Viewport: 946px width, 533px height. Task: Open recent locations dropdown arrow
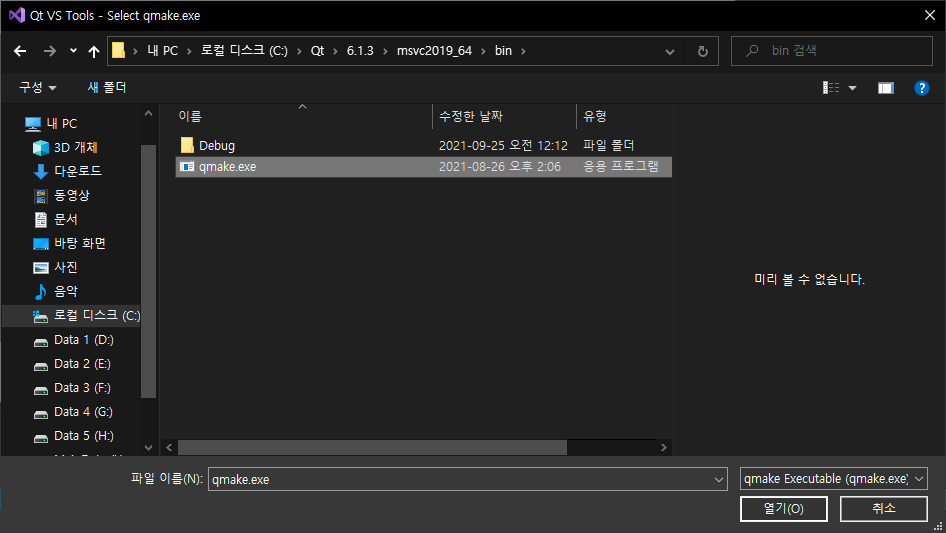73,51
